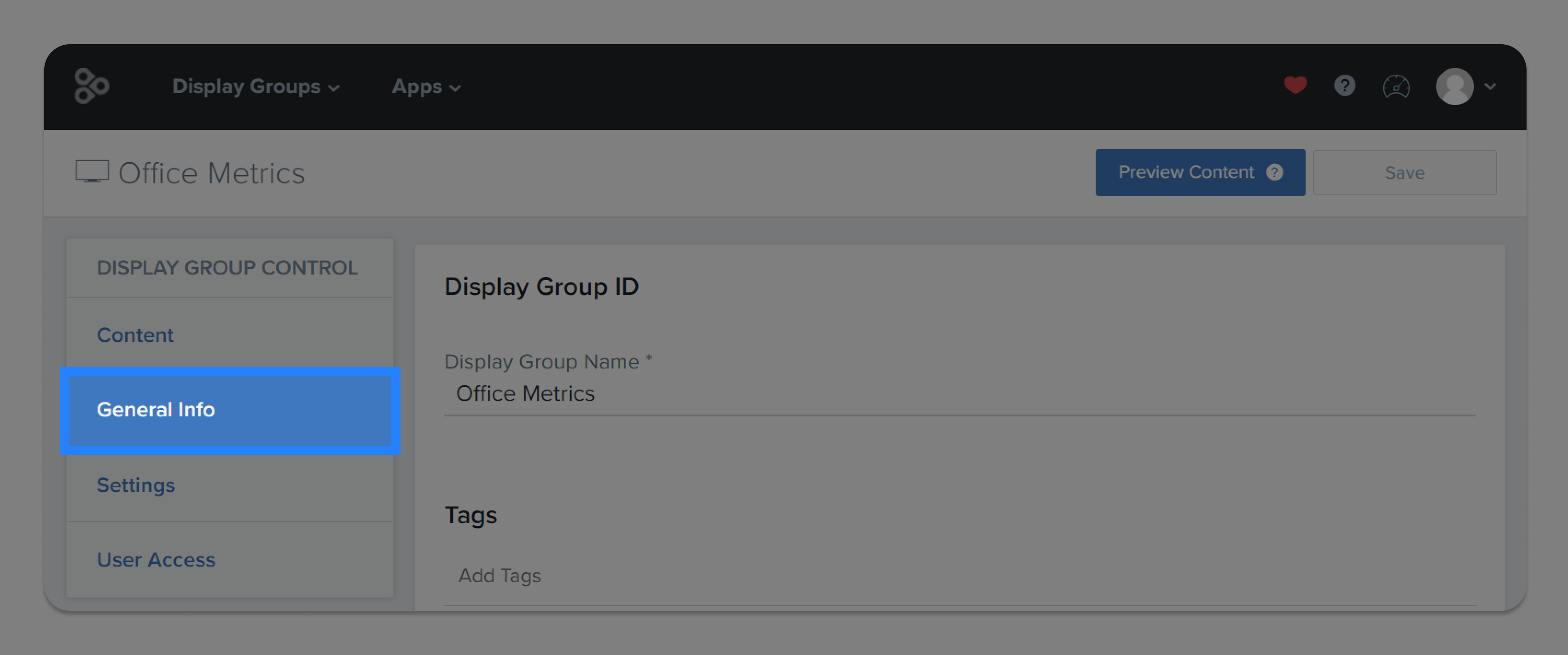Open the Apps dropdown menu
Viewport: 1568px width, 655px height.
point(425,86)
